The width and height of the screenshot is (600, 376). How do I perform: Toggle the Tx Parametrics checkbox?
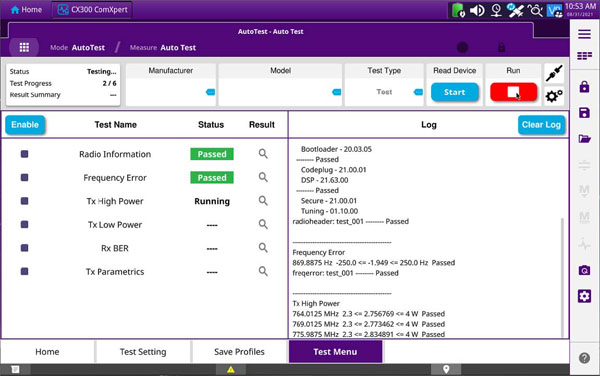[24, 272]
